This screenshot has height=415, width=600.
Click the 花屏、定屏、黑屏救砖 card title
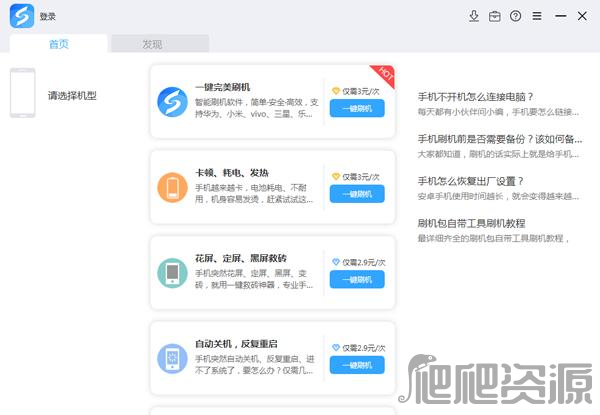(x=241, y=259)
